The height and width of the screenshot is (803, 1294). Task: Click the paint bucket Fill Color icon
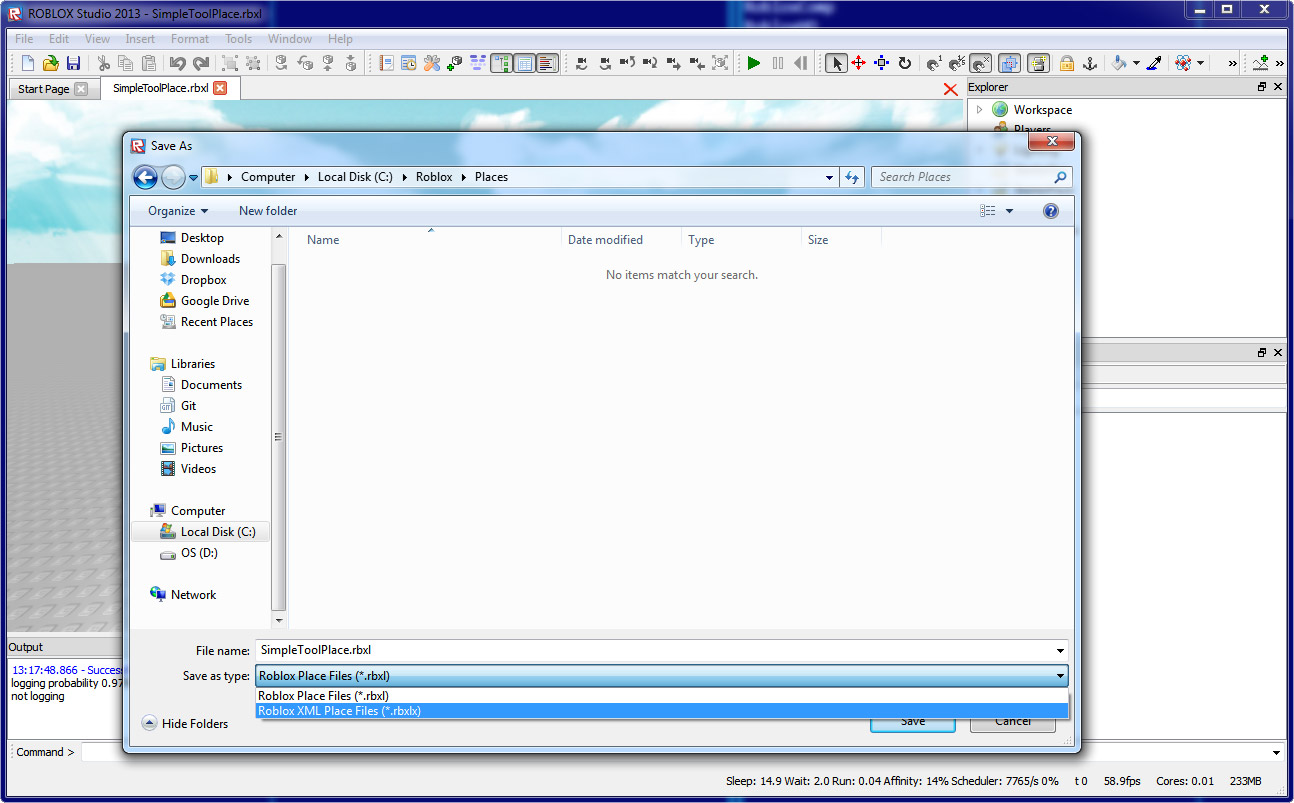(1120, 63)
